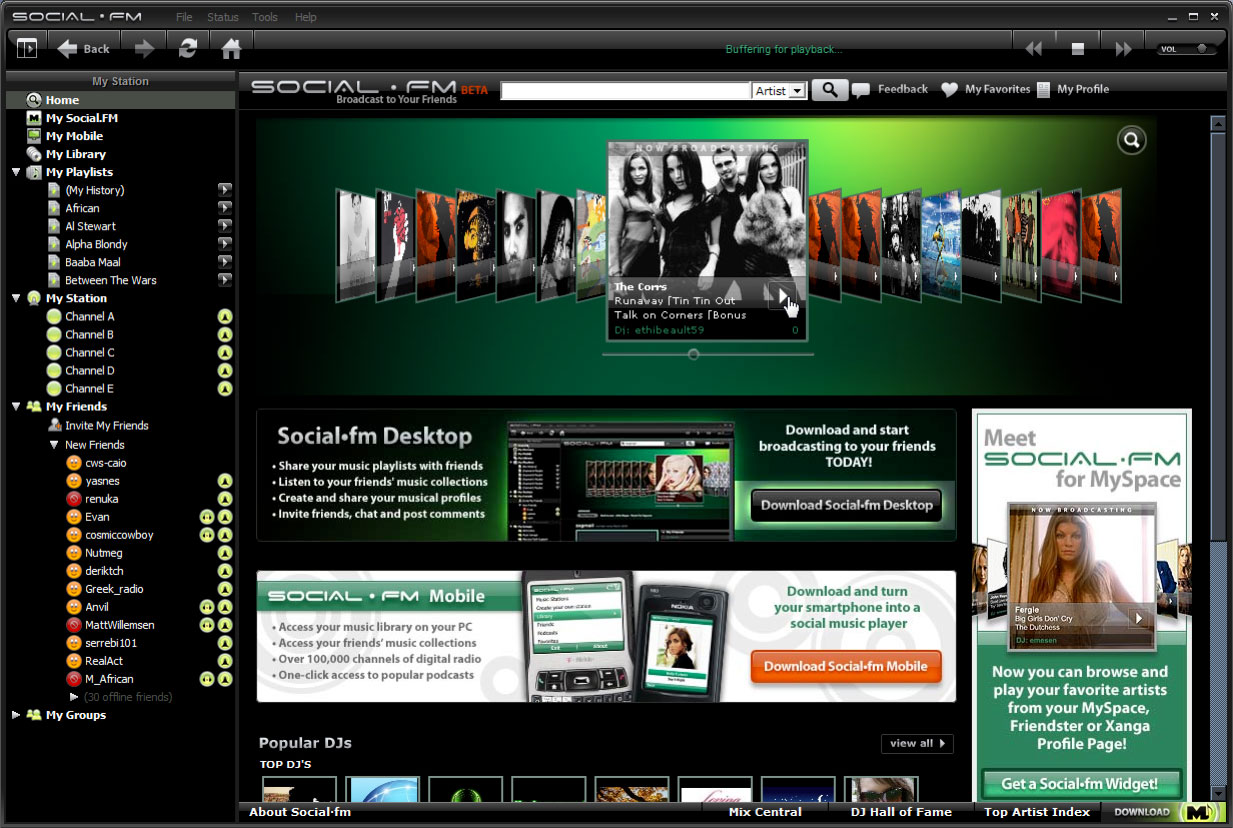Select My Mobile in the sidebar
The height and width of the screenshot is (828, 1233).
click(74, 136)
